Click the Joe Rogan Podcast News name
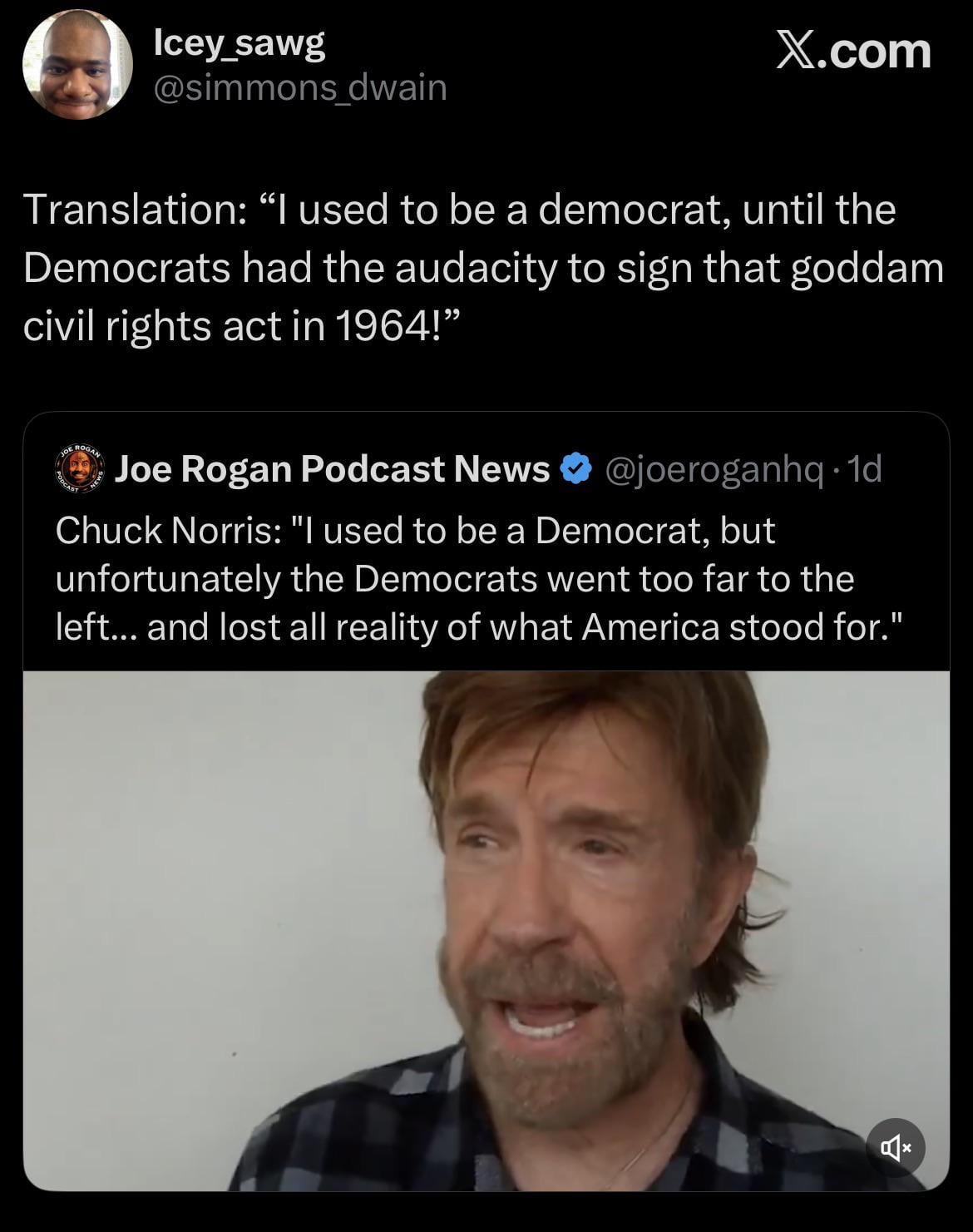Image resolution: width=973 pixels, height=1232 pixels. pyautogui.click(x=332, y=469)
